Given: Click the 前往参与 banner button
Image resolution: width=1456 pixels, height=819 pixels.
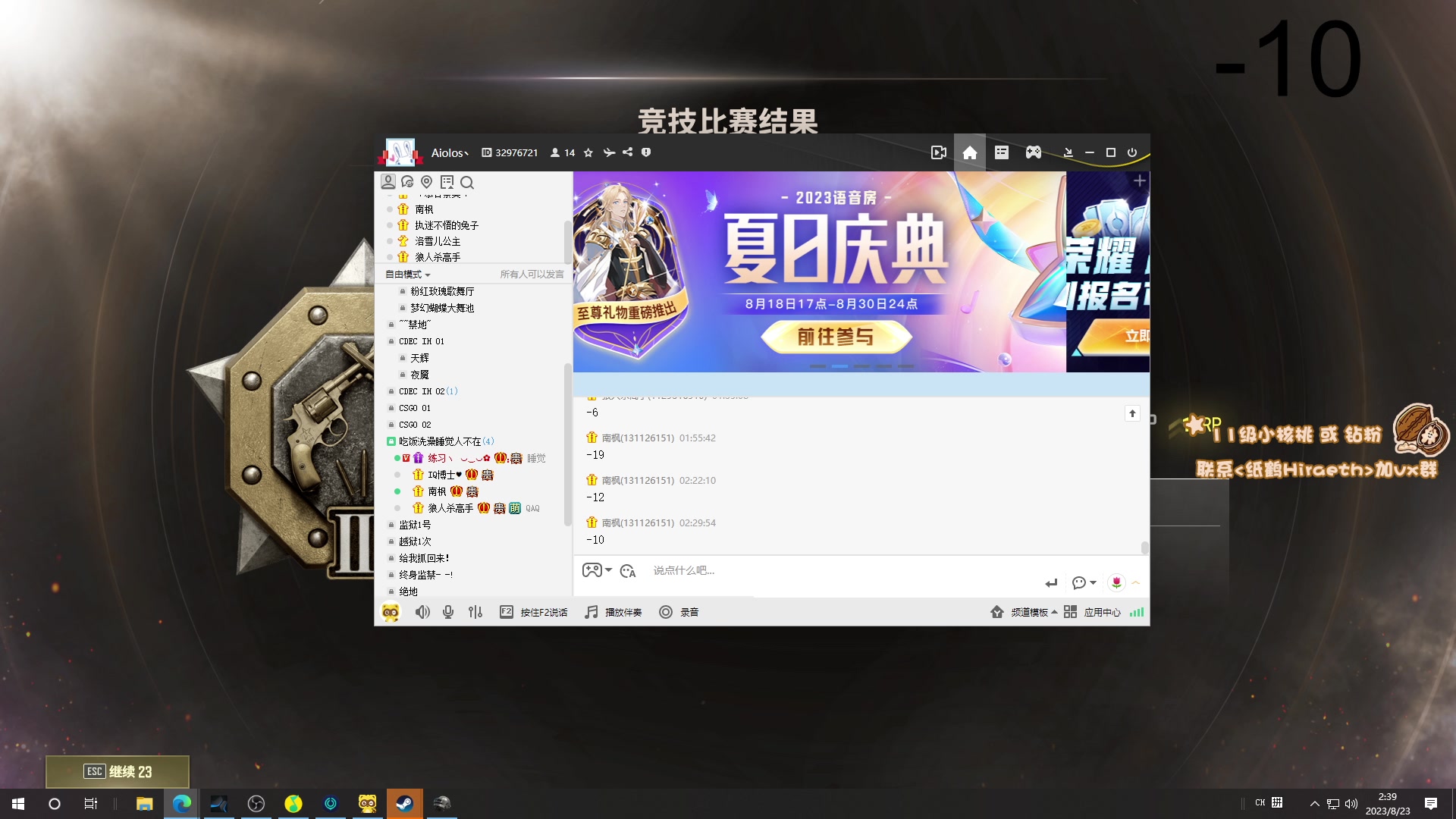Looking at the screenshot, I should [837, 337].
